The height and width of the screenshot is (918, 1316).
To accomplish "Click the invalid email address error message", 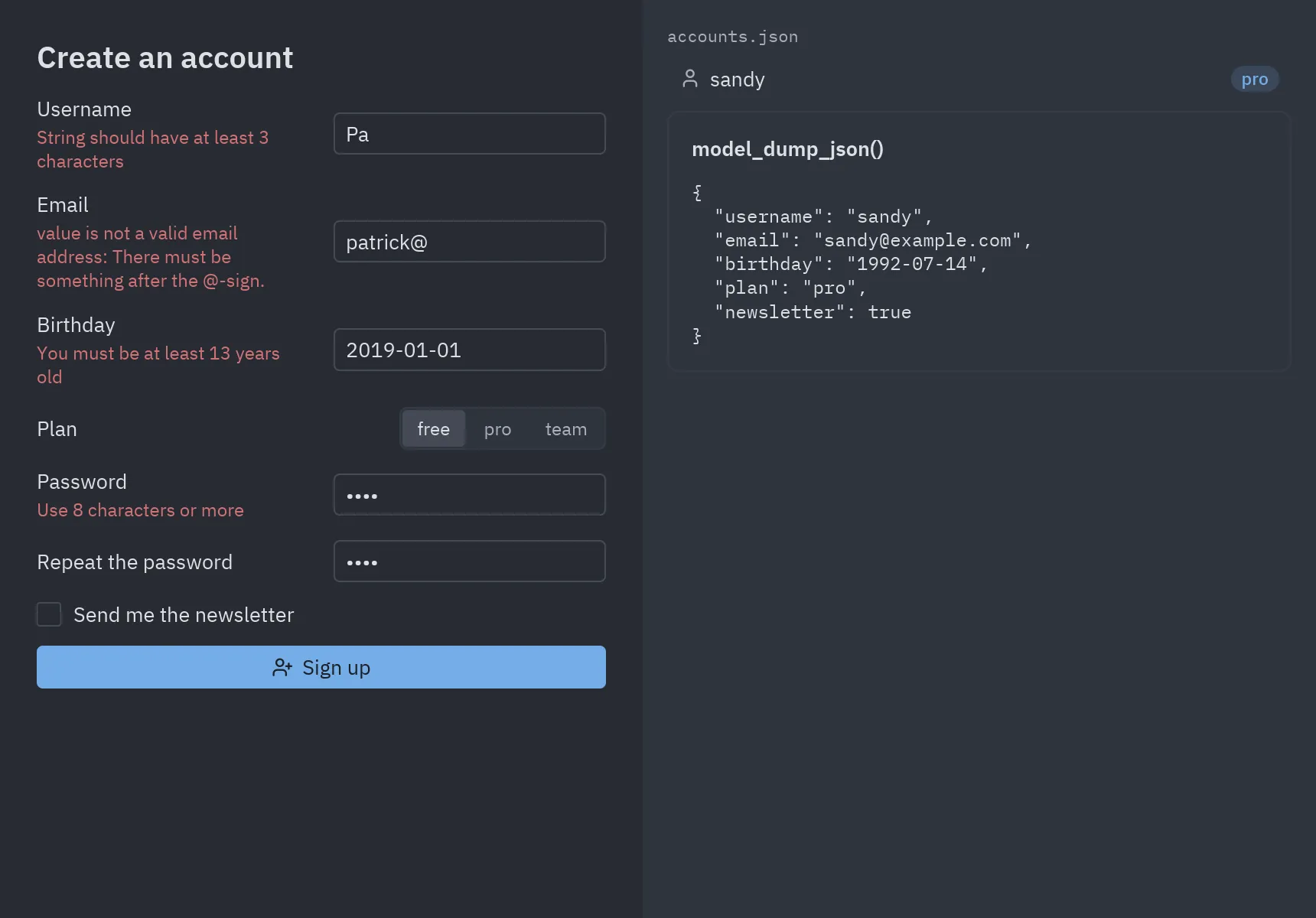I will pyautogui.click(x=151, y=257).
